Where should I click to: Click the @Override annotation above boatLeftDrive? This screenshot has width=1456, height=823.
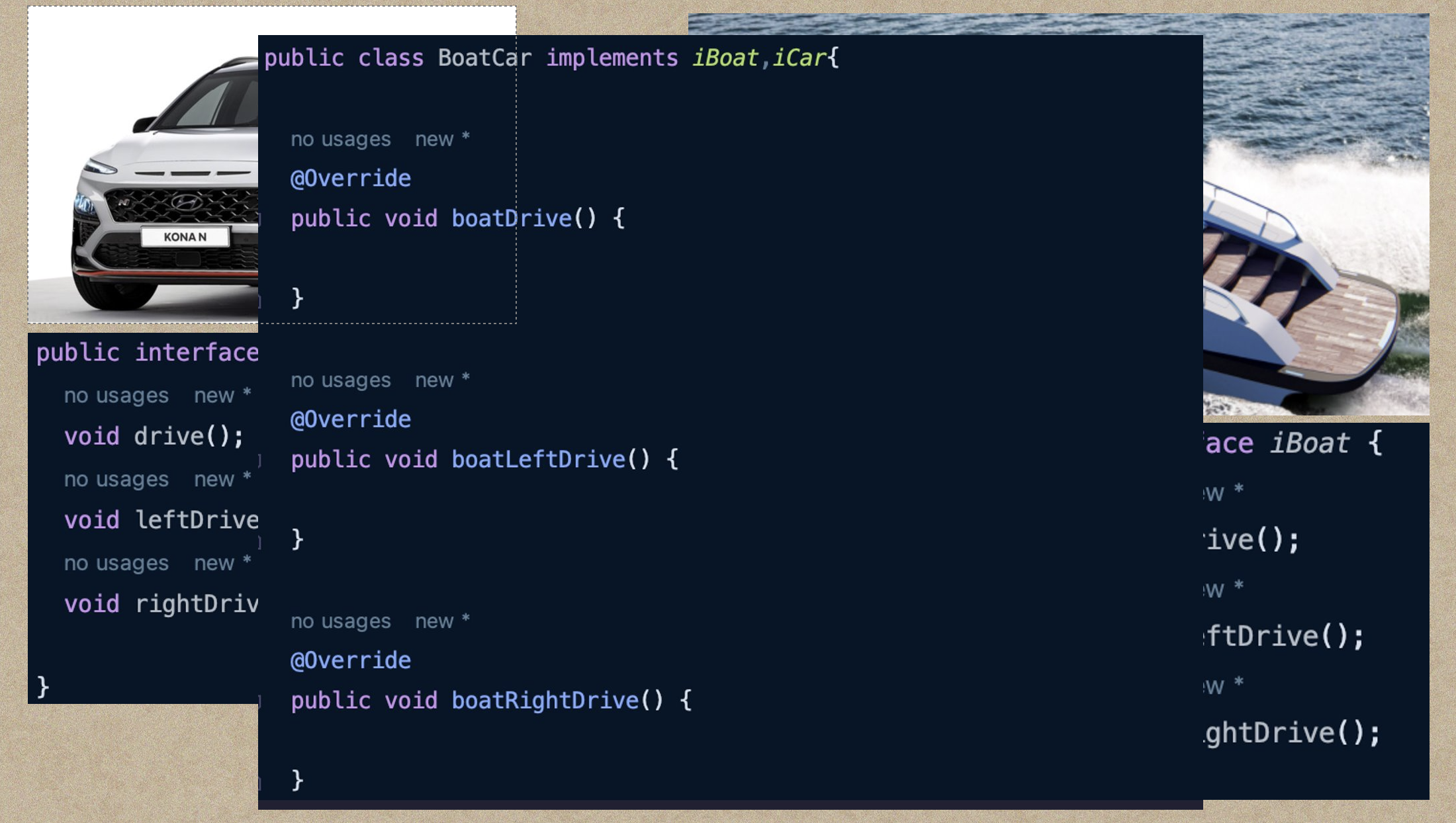[351, 419]
